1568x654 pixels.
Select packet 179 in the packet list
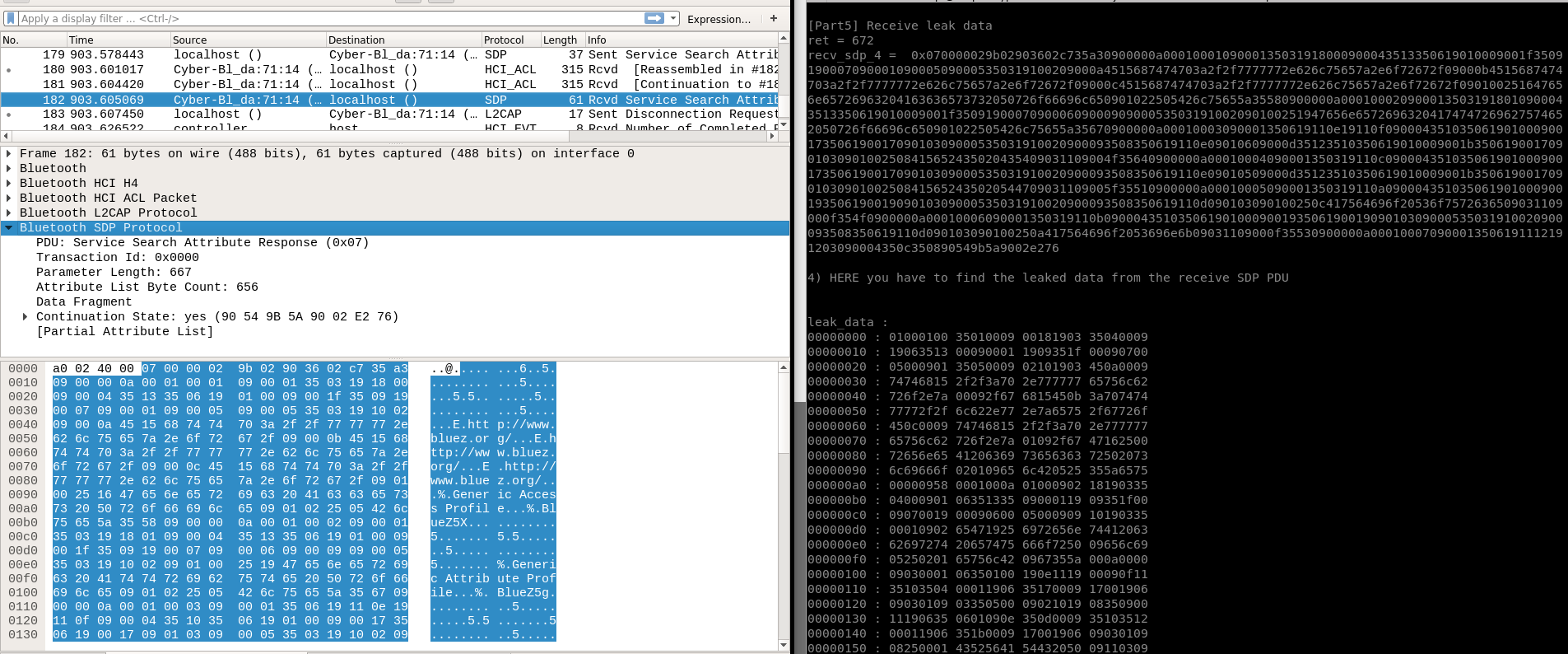tap(389, 54)
